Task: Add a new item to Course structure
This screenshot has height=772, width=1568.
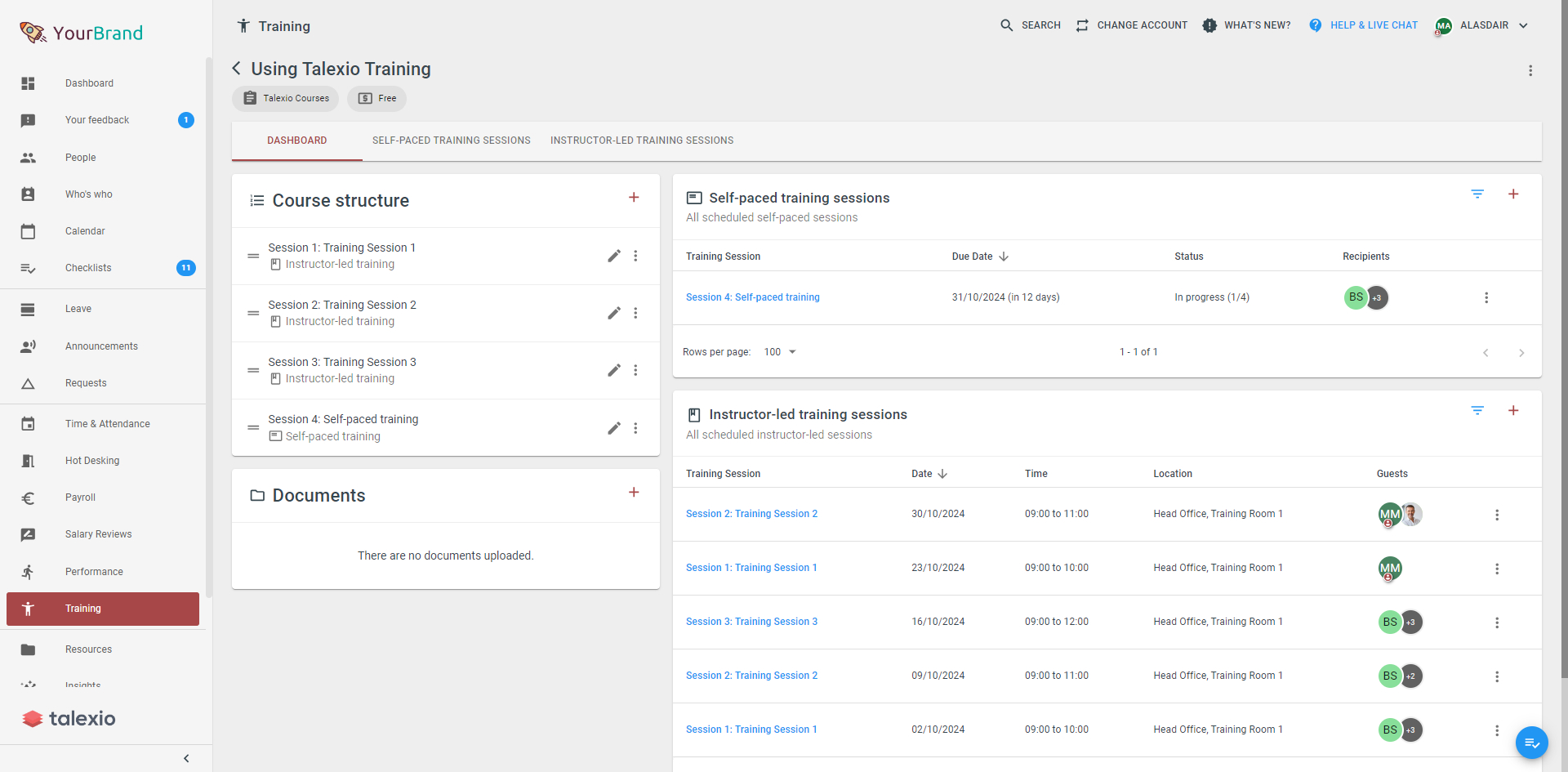Action: (634, 197)
